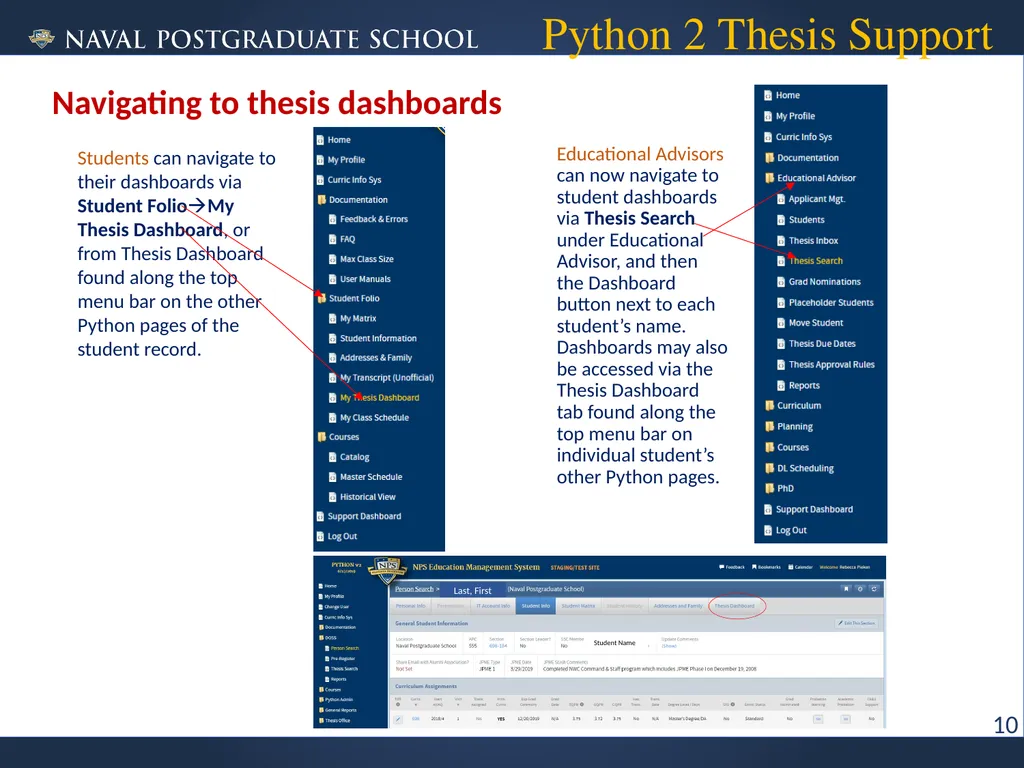1024x768 pixels.
Task: Open Students under Educational Advisor
Action: (807, 220)
